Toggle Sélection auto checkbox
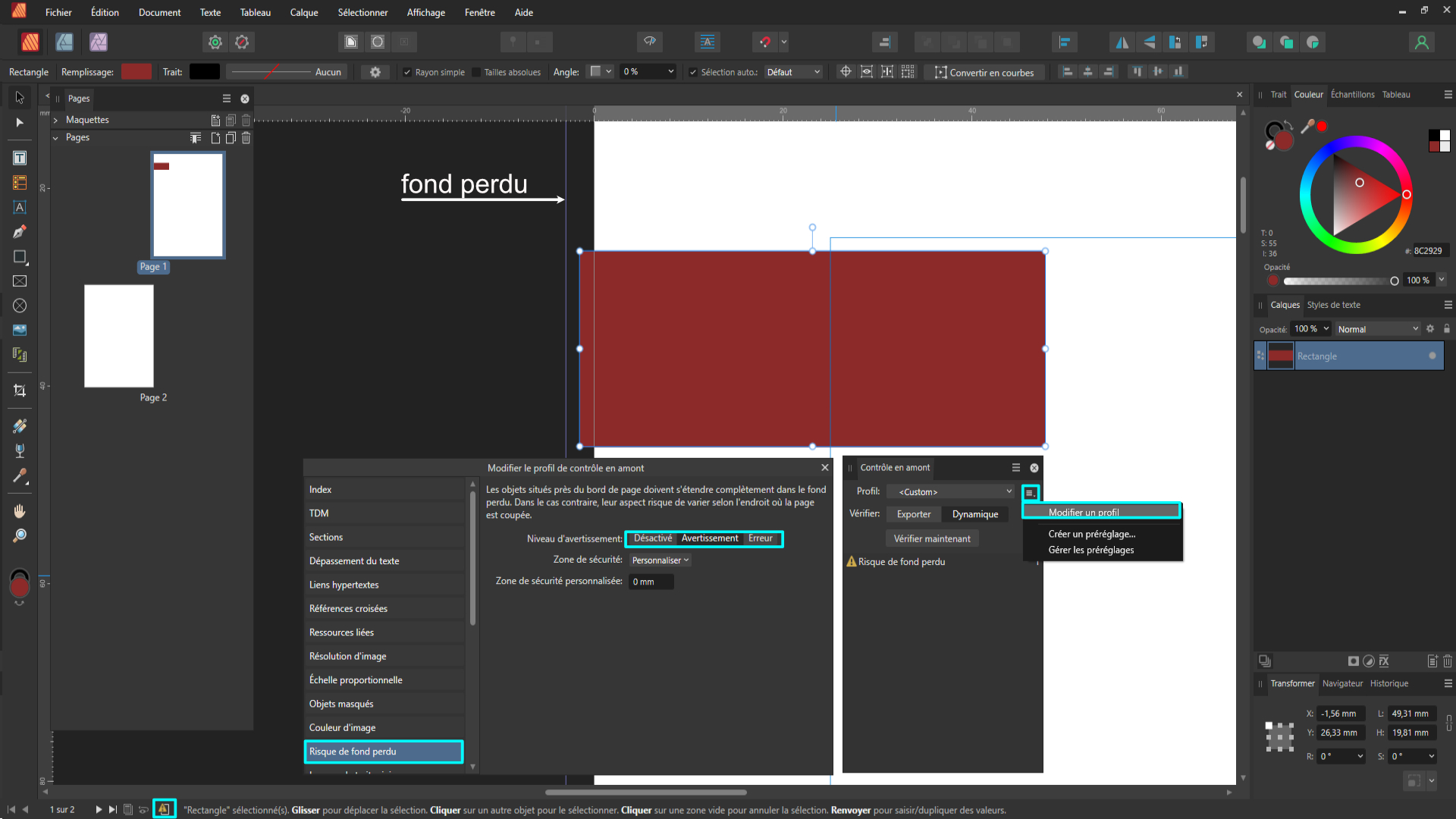This screenshot has height=819, width=1456. click(692, 73)
